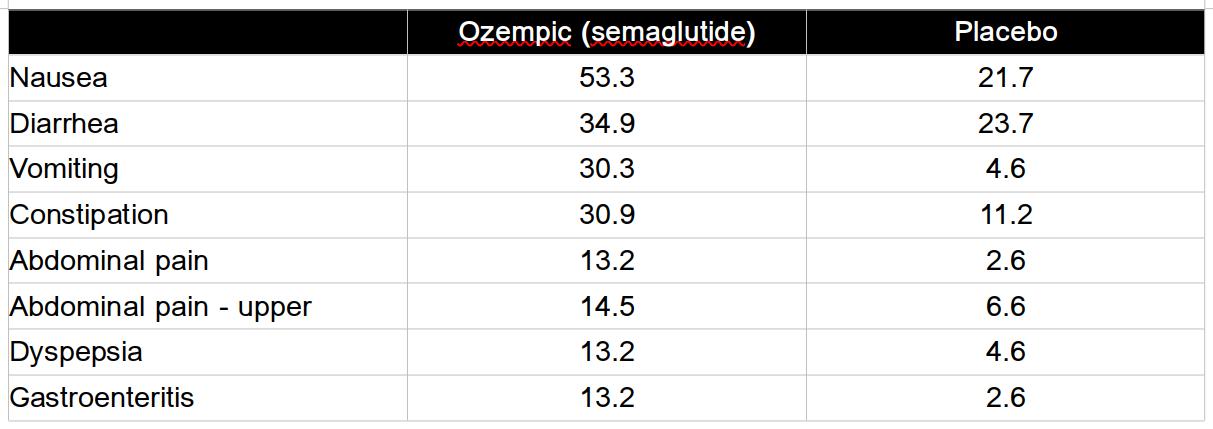
Task: Select the Ozempic diarrhea value 34.9
Action: (x=606, y=124)
